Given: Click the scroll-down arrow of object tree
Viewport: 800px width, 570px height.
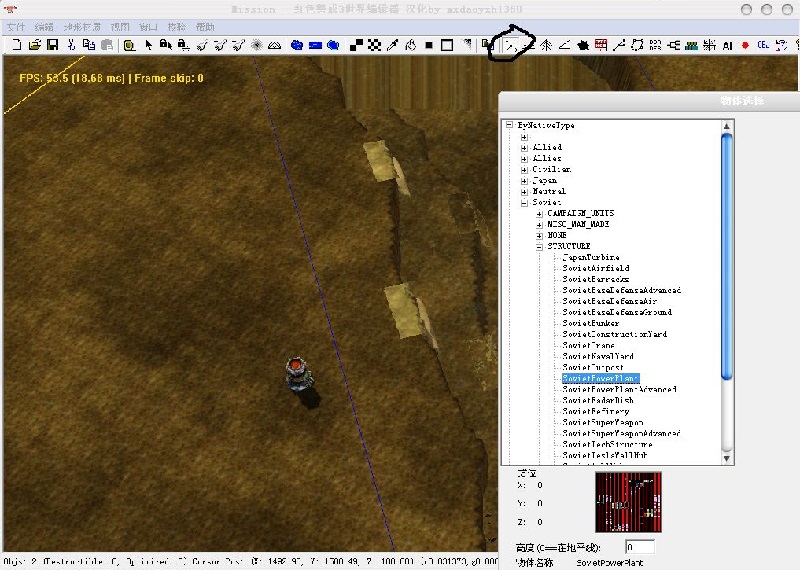Looking at the screenshot, I should [x=727, y=458].
